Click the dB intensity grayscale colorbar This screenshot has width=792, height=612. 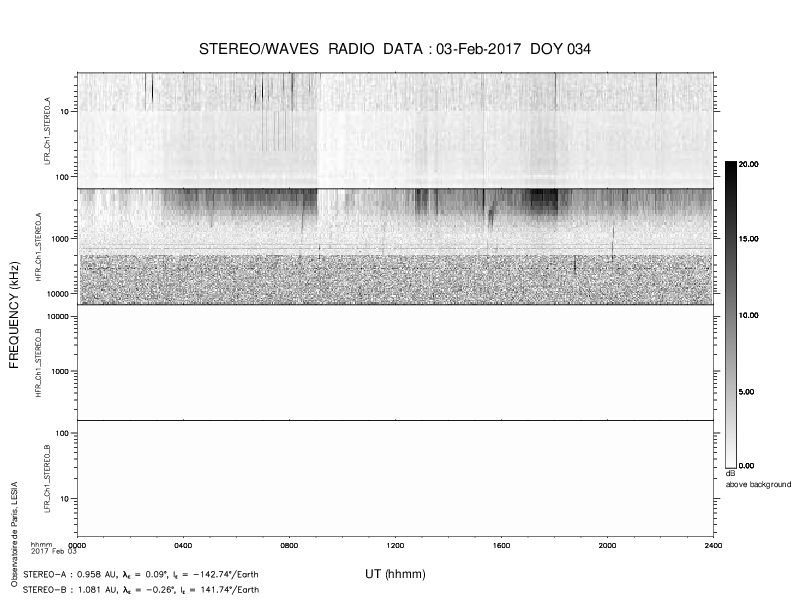(731, 315)
